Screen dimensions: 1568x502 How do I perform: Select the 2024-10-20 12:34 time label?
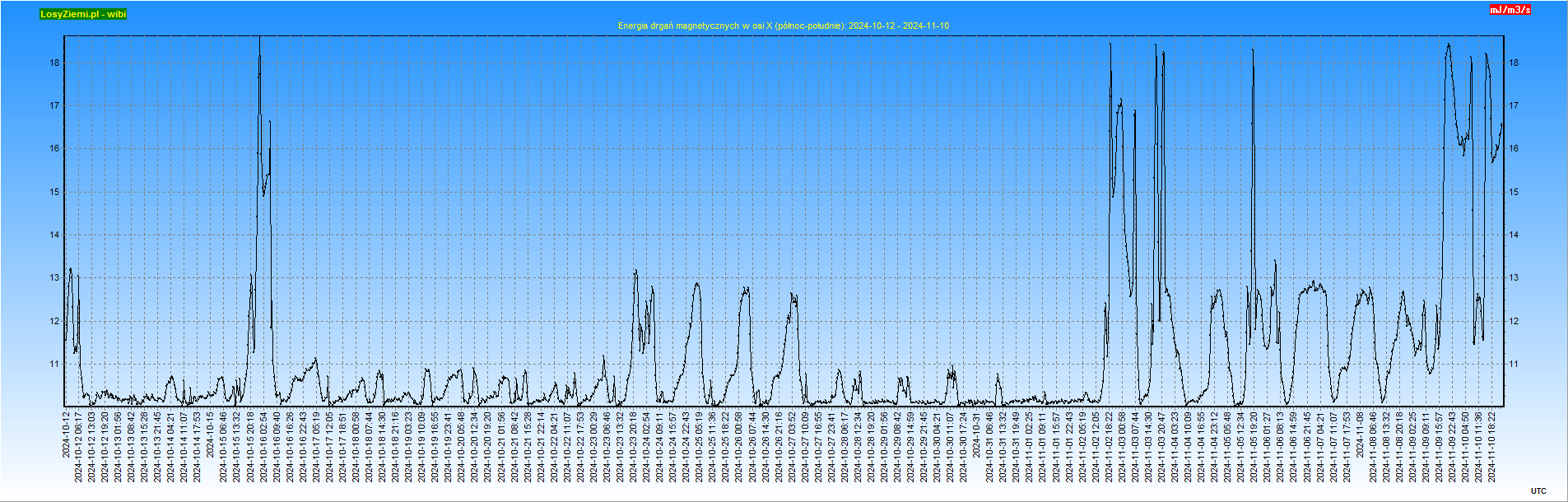475,447
